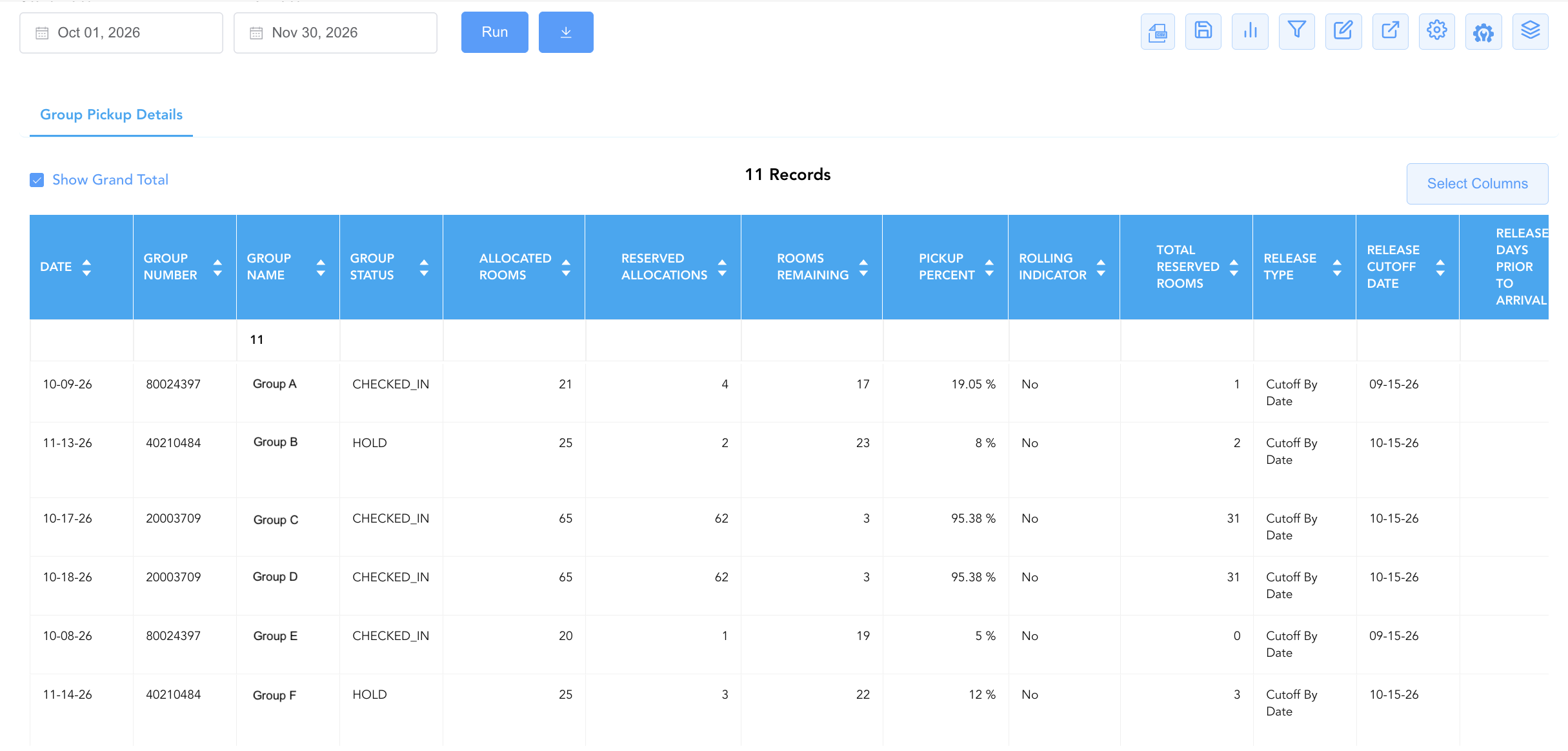Sort by TOTAL RESERVED ROOMS arrows
This screenshot has height=751, width=1568.
tap(1234, 267)
